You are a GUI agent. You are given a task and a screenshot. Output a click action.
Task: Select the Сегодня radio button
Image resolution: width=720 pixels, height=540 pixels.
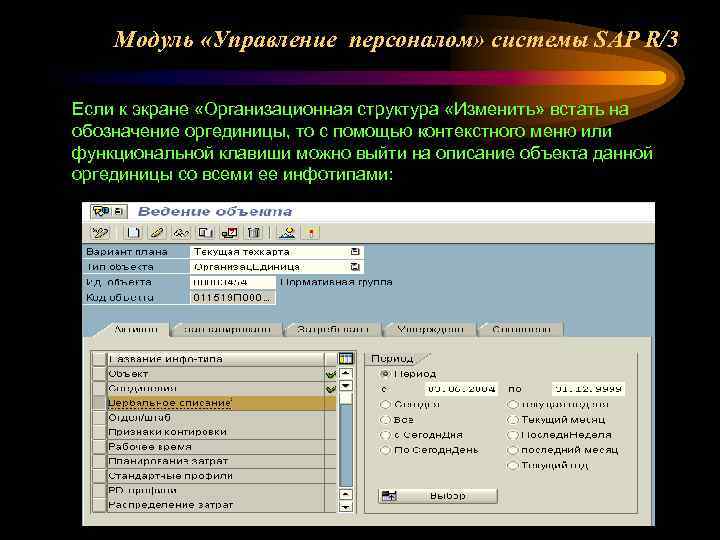[x=385, y=405]
